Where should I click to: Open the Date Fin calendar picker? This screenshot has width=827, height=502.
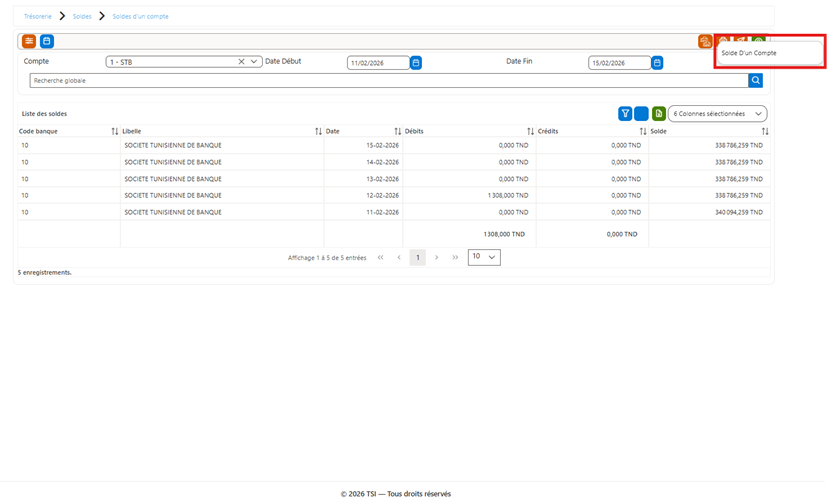coord(657,63)
